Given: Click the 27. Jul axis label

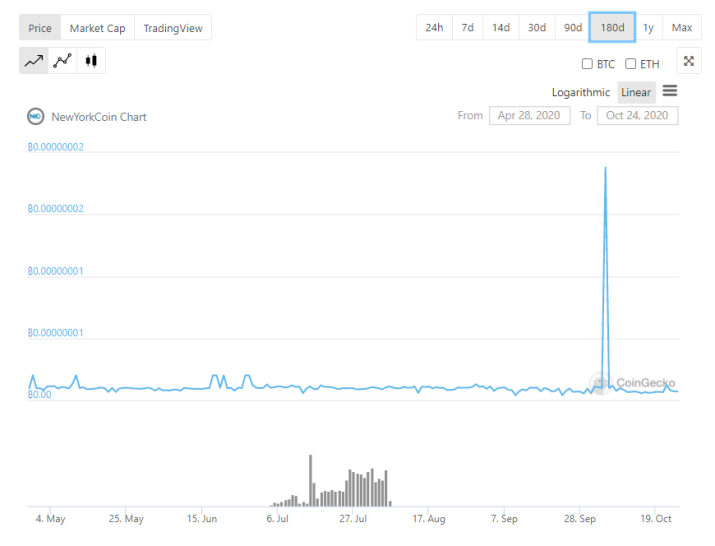Looking at the screenshot, I should 352,519.
